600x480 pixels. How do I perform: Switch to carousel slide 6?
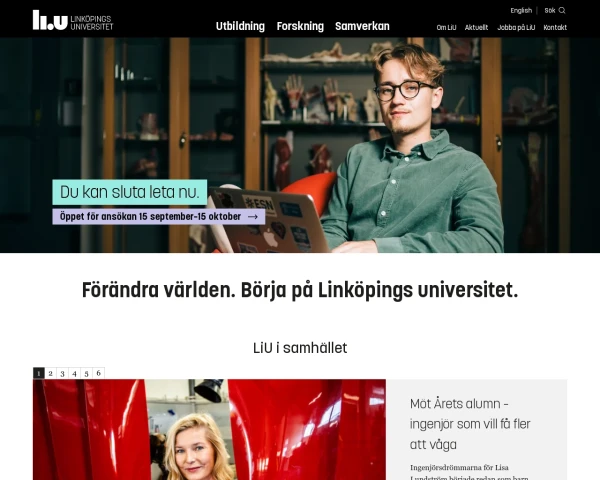coord(98,373)
